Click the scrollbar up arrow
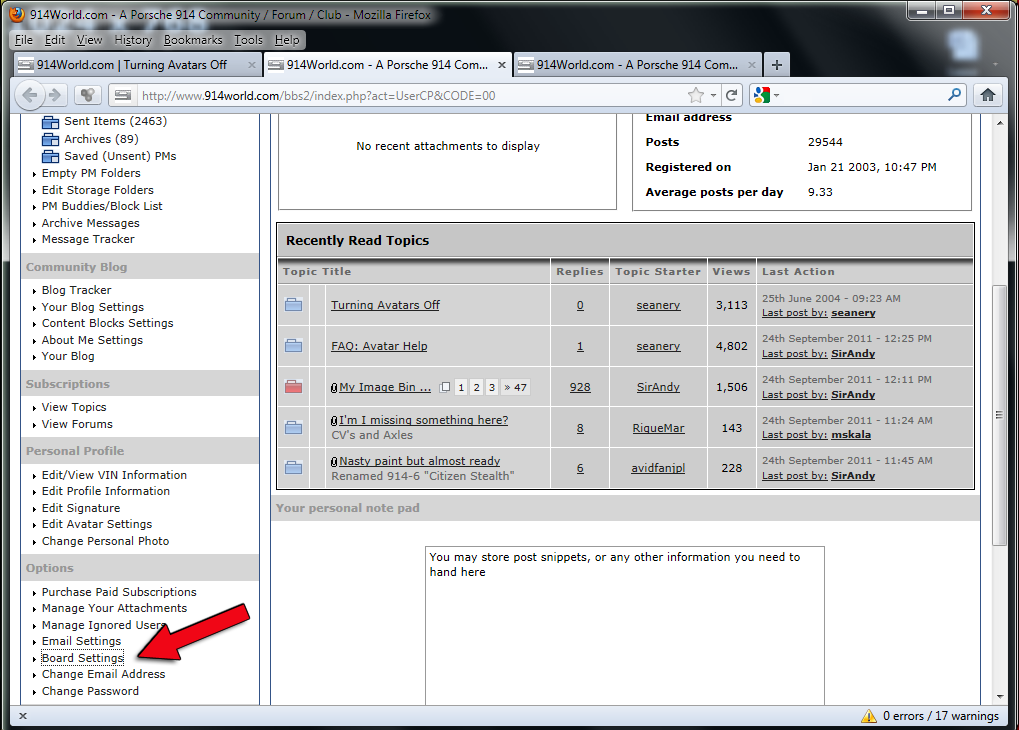 (x=1000, y=122)
